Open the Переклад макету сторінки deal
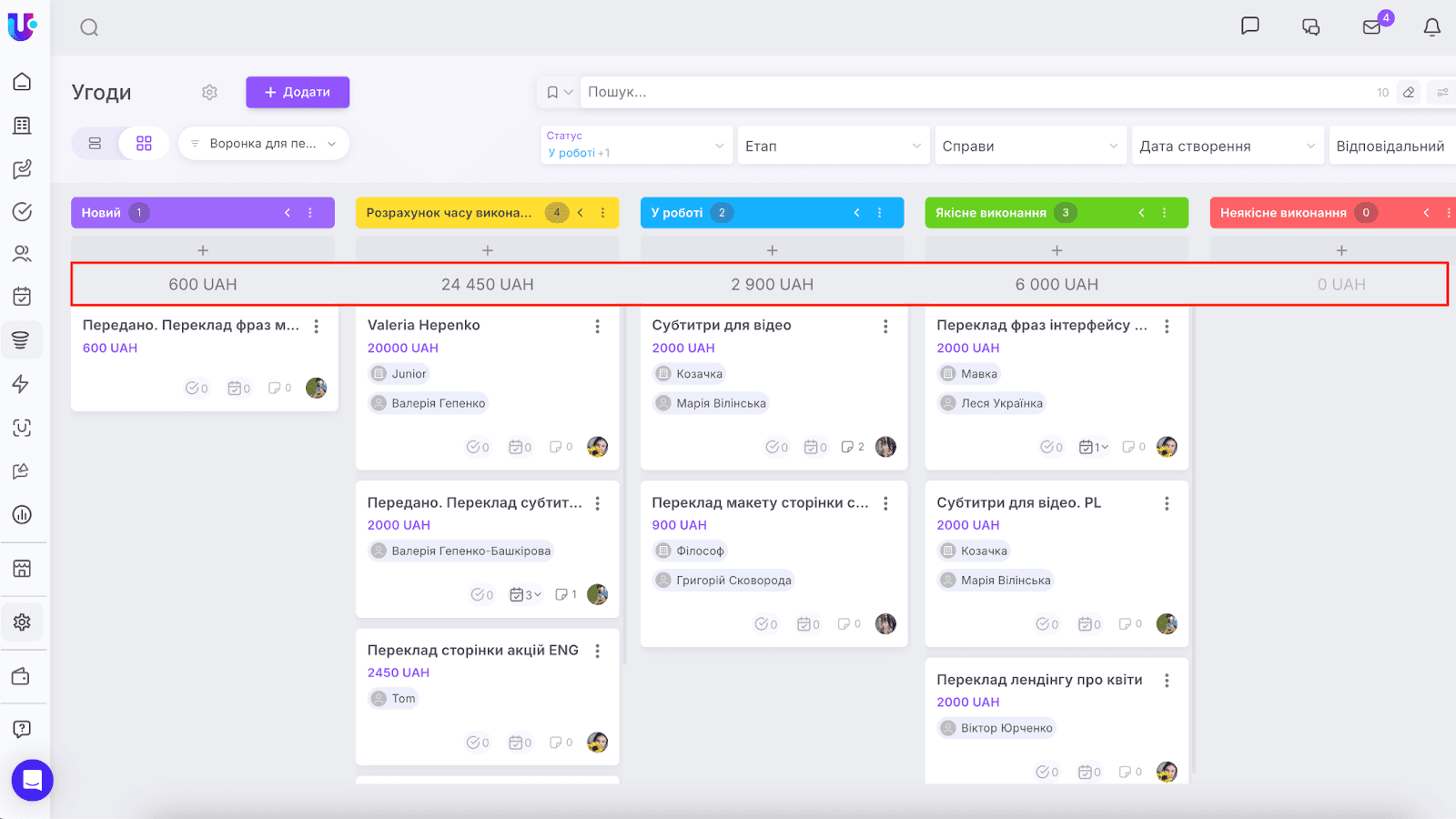The width and height of the screenshot is (1456, 819). 760,502
